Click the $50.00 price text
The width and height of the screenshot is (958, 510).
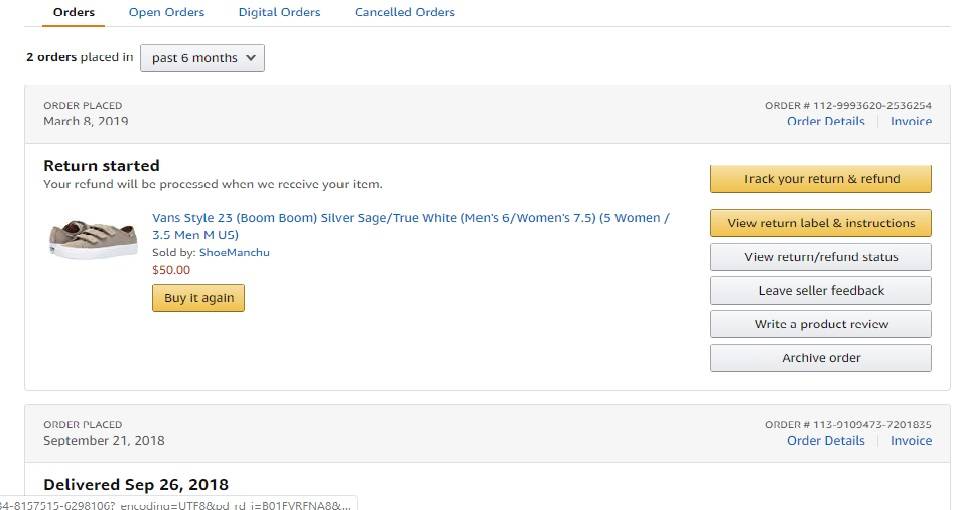click(x=171, y=270)
